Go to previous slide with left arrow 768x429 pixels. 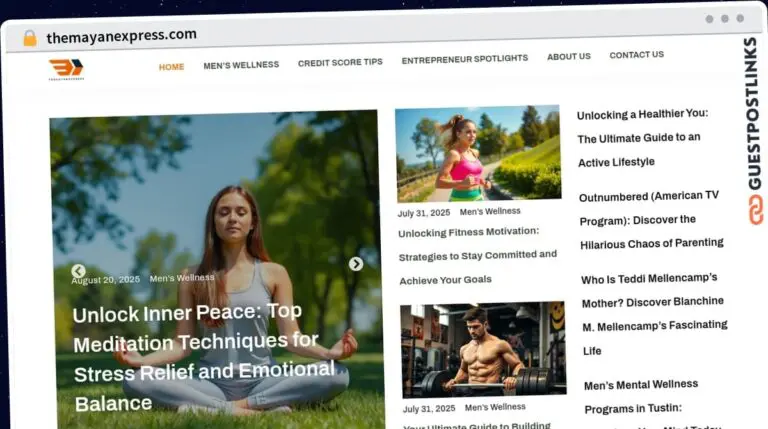click(x=78, y=271)
